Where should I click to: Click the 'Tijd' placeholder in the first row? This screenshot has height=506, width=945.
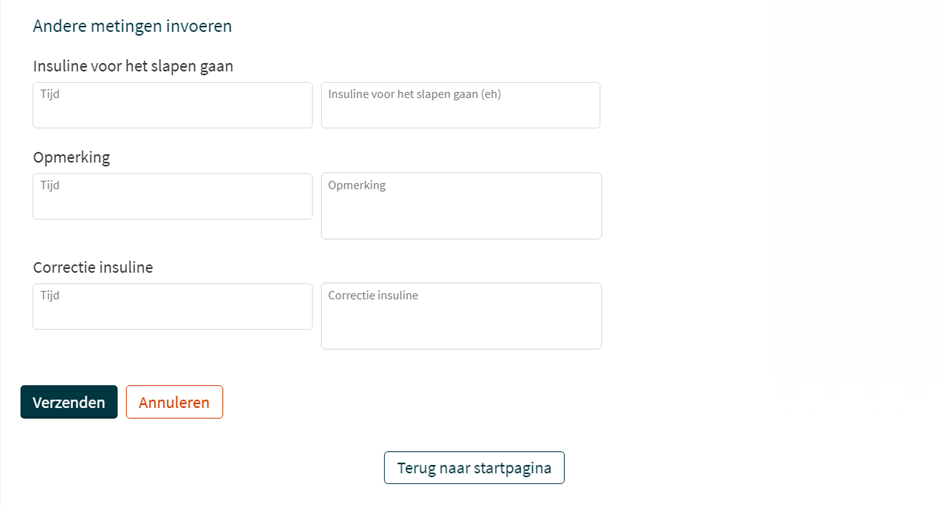pyautogui.click(x=50, y=94)
